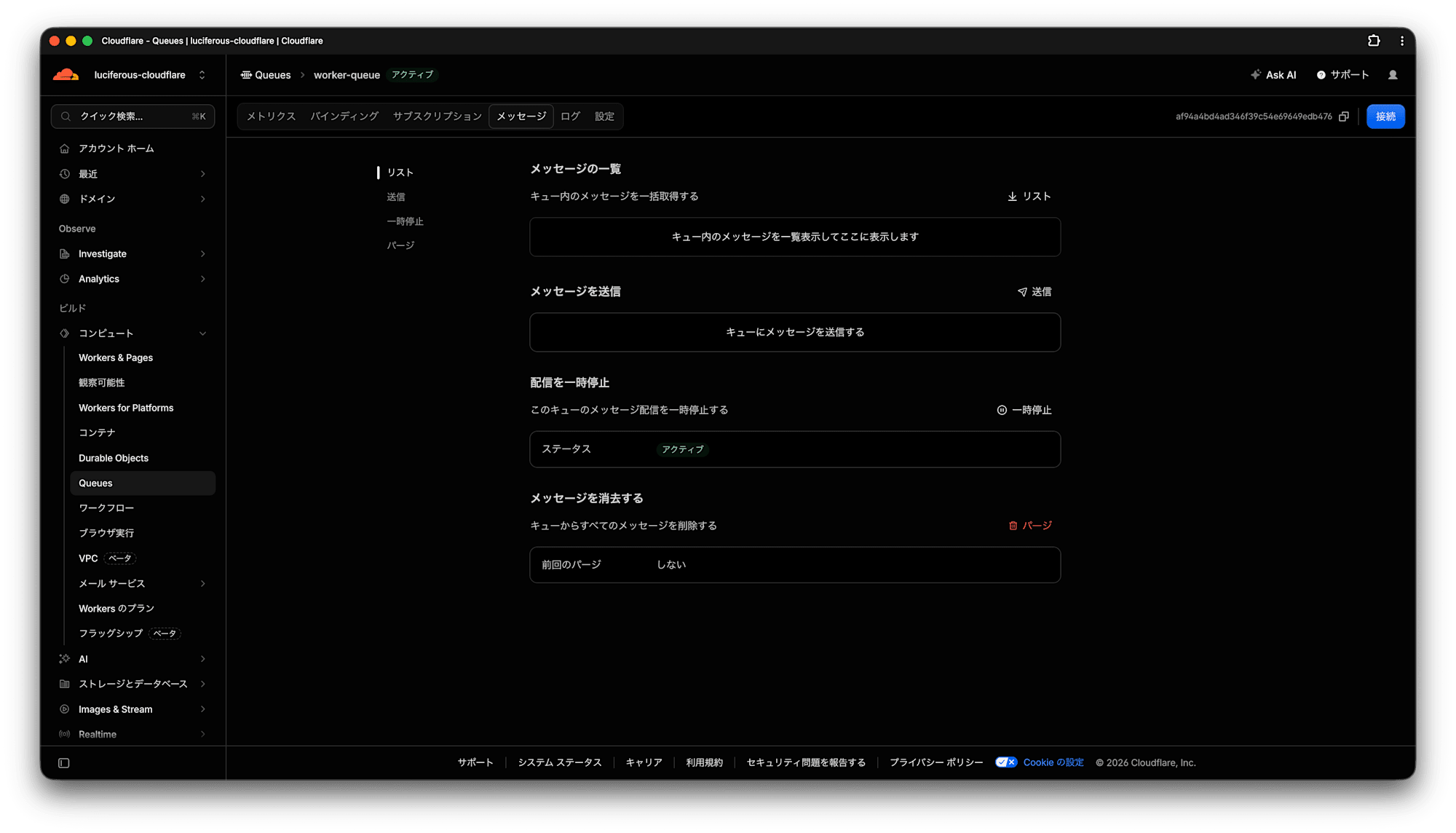The image size is (1456, 833).
Task: Select the メッセージ tab
Action: click(521, 117)
